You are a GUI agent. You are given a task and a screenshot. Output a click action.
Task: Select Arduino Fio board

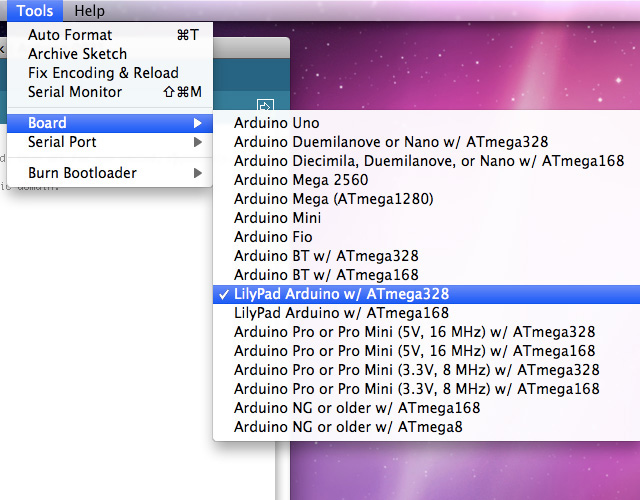[x=273, y=237]
